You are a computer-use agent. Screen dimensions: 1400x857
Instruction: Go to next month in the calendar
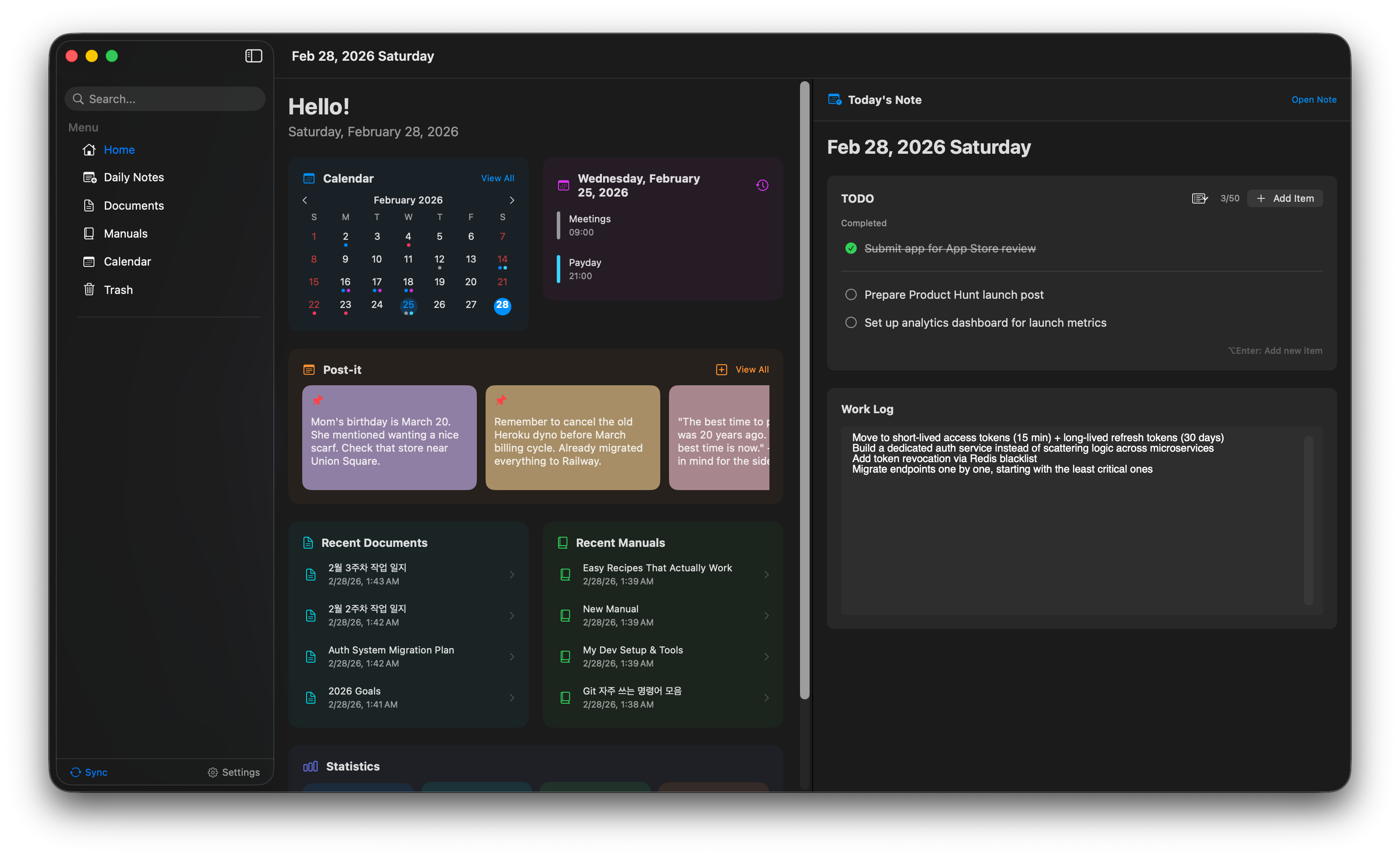(x=511, y=200)
